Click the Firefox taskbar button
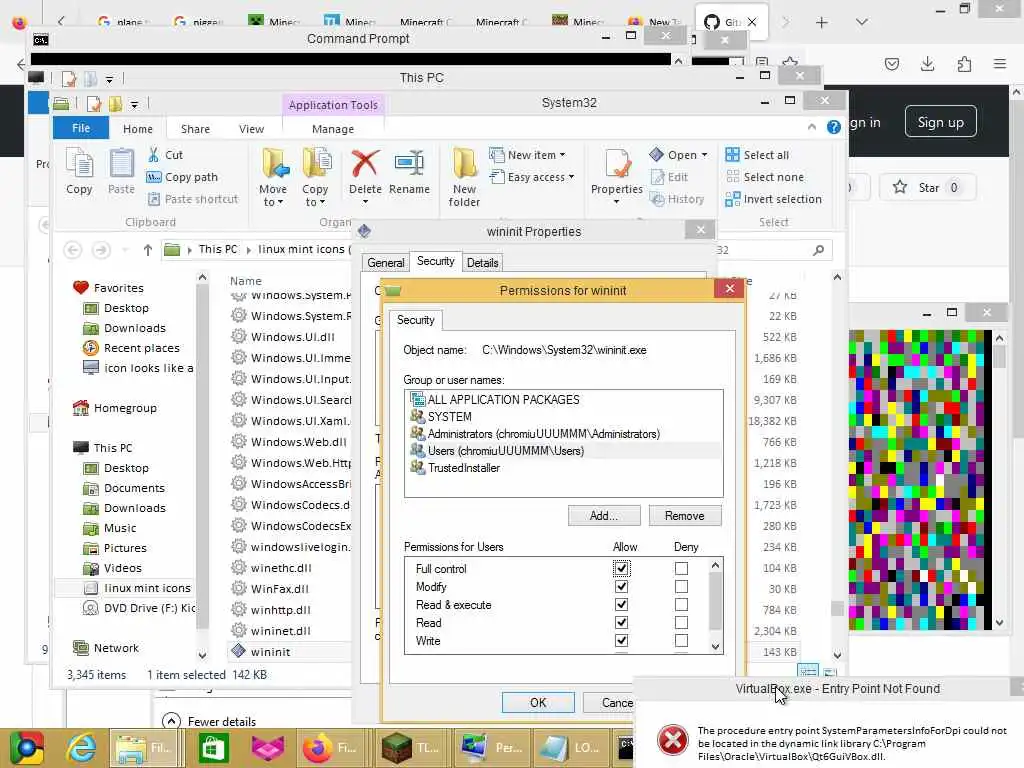Viewport: 1024px width, 768px height. coord(332,748)
